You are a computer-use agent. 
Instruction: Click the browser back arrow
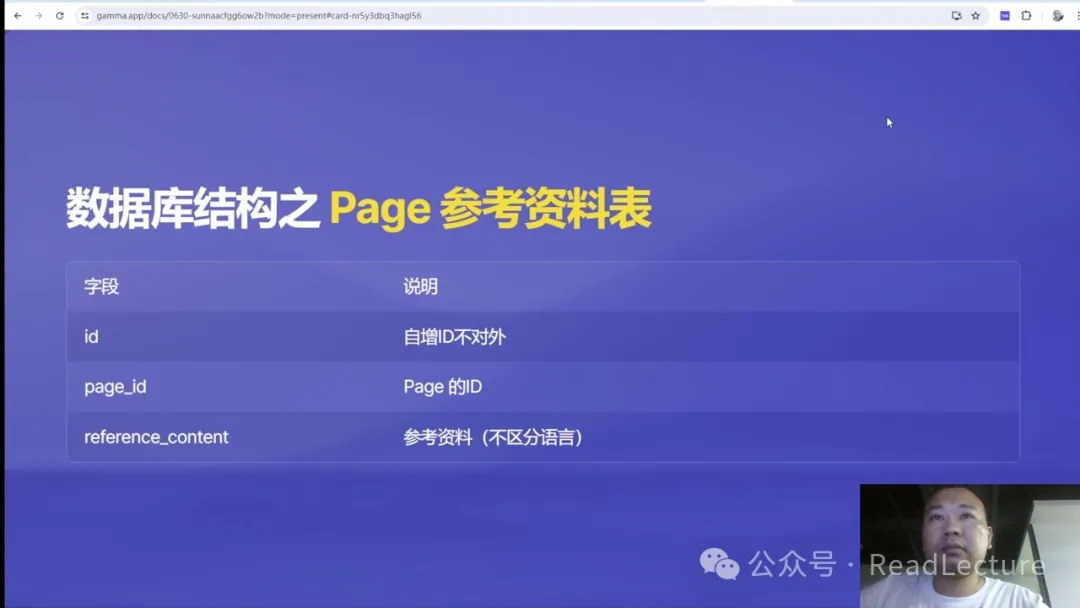(17, 16)
